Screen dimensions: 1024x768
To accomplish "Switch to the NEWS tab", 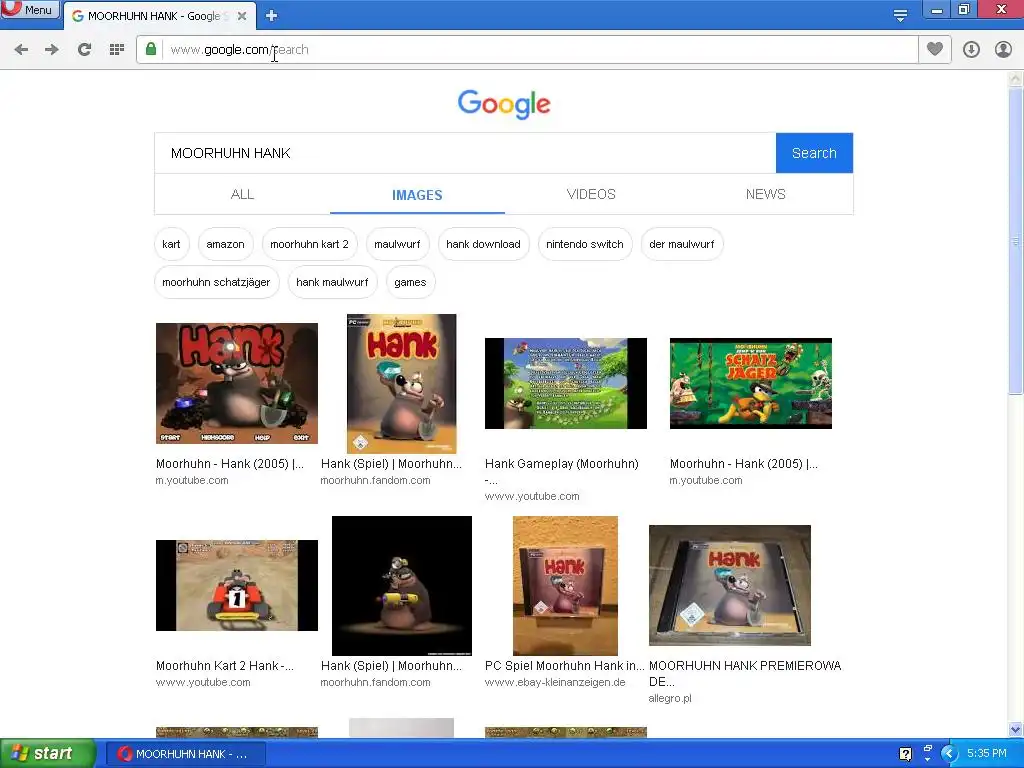I will [765, 195].
